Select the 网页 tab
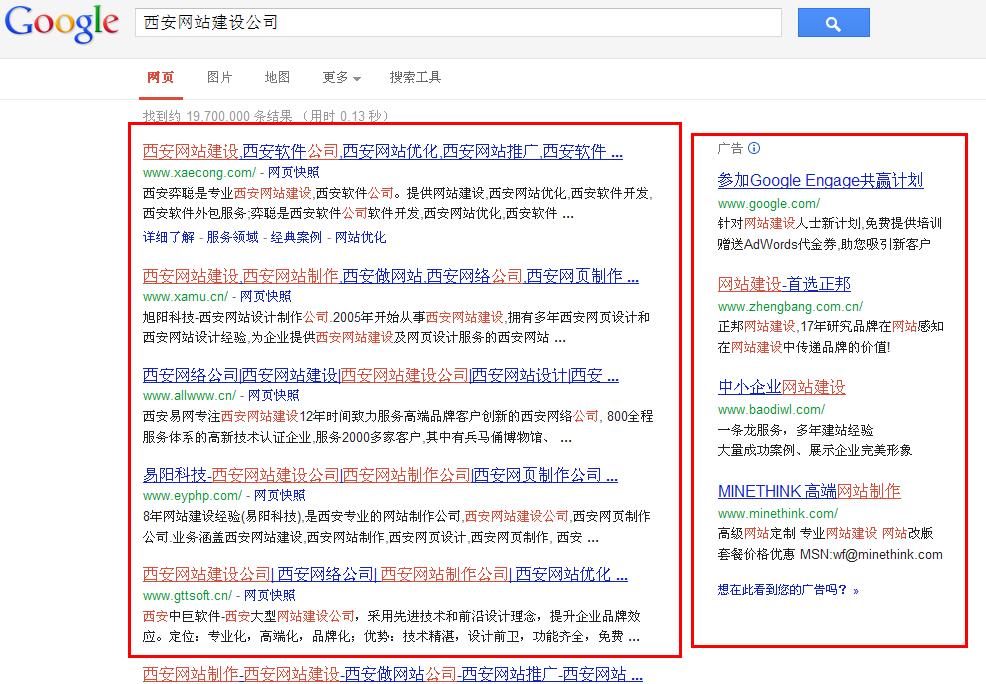This screenshot has height=684, width=986. click(160, 77)
